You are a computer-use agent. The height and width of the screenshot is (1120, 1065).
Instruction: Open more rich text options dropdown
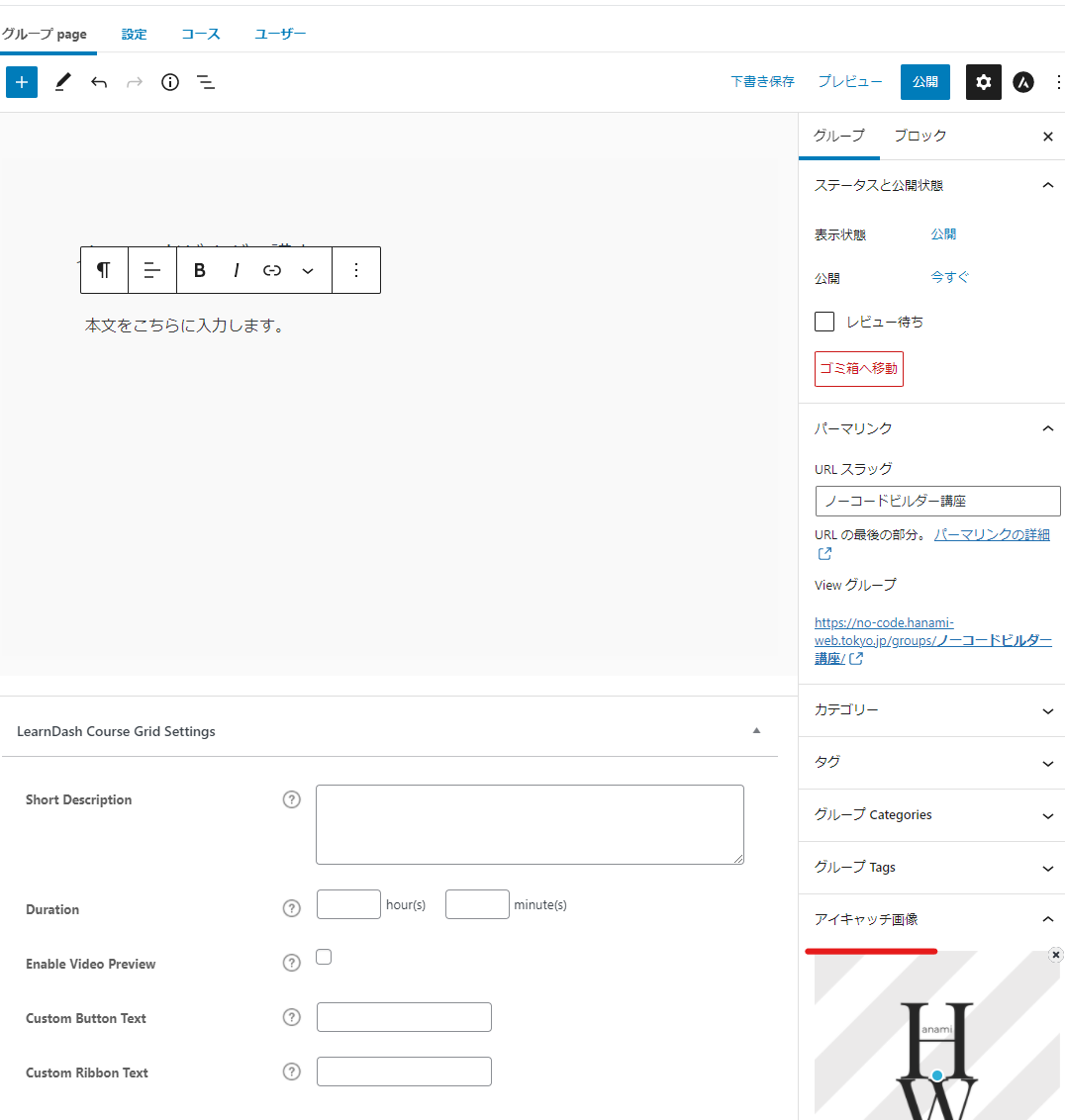click(x=308, y=270)
